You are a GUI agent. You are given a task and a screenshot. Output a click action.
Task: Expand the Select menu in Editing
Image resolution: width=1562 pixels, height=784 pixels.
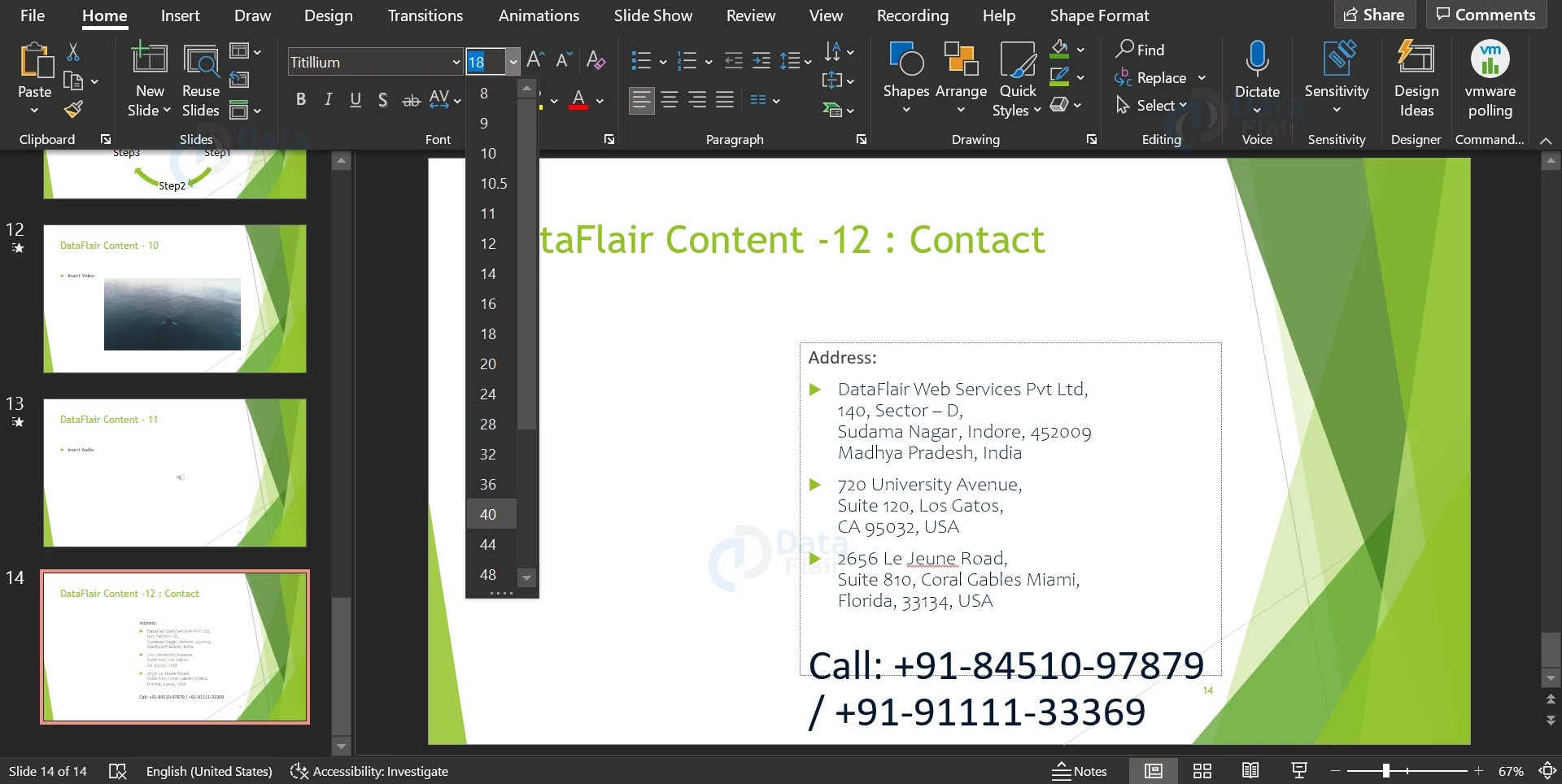click(x=1152, y=105)
